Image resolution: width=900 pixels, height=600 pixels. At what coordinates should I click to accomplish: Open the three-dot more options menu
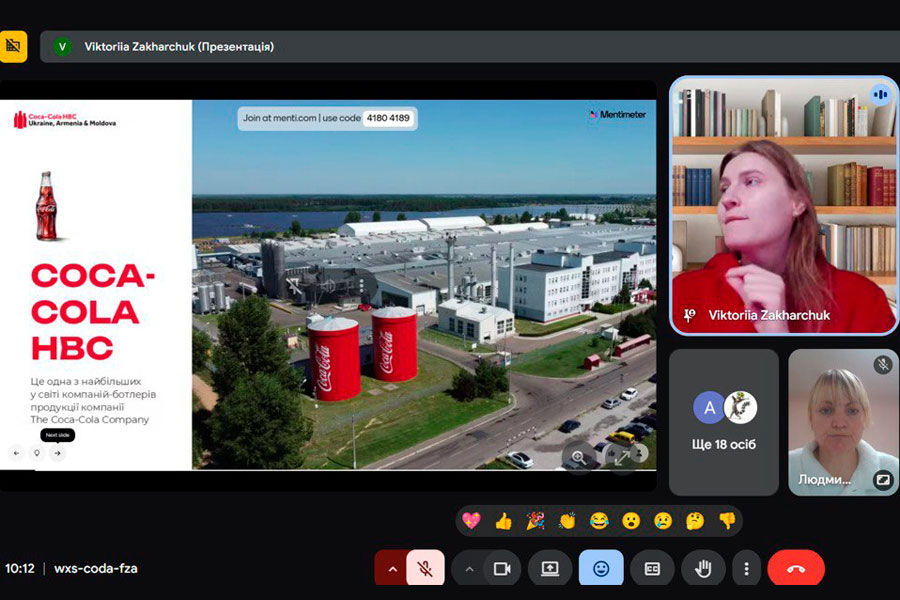coord(746,568)
